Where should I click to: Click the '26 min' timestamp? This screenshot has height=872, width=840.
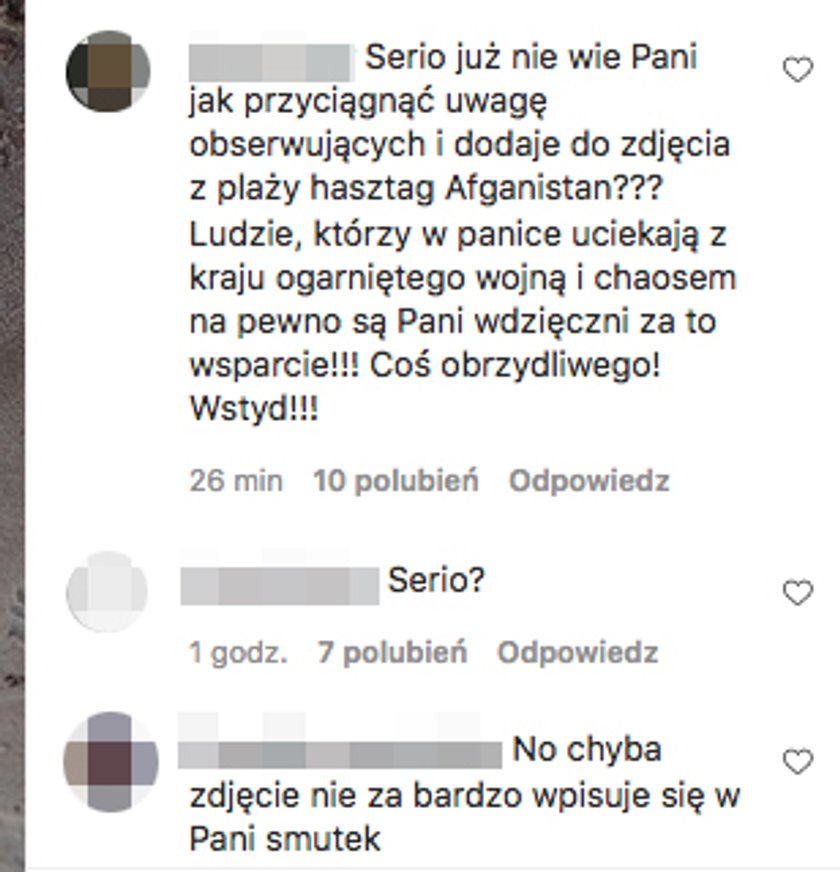tap(236, 480)
